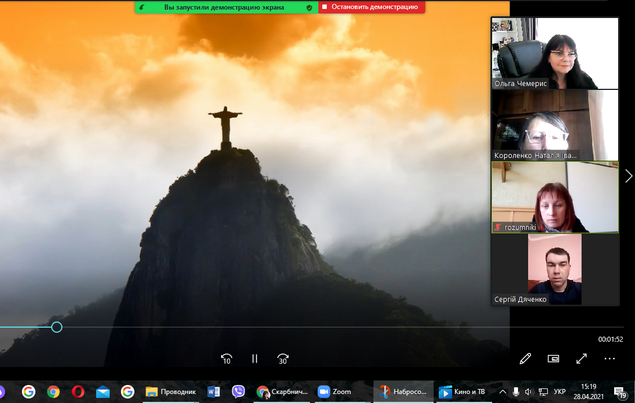Click the pencil edit icon

tap(525, 358)
